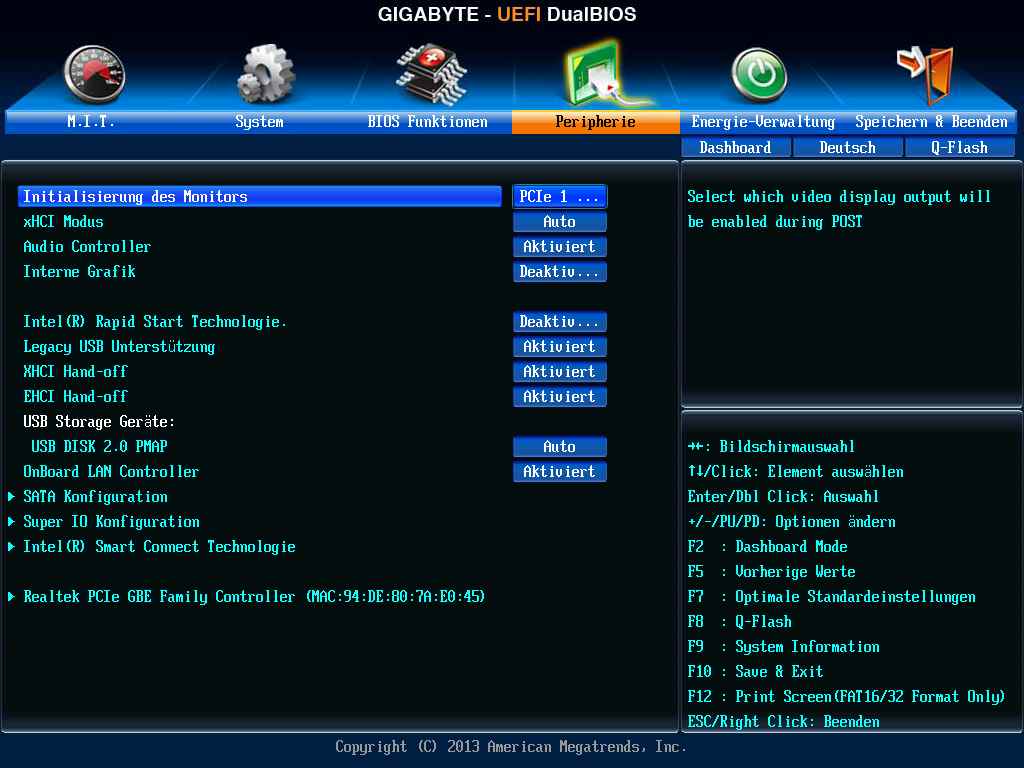Click the System gears icon

(x=265, y=74)
